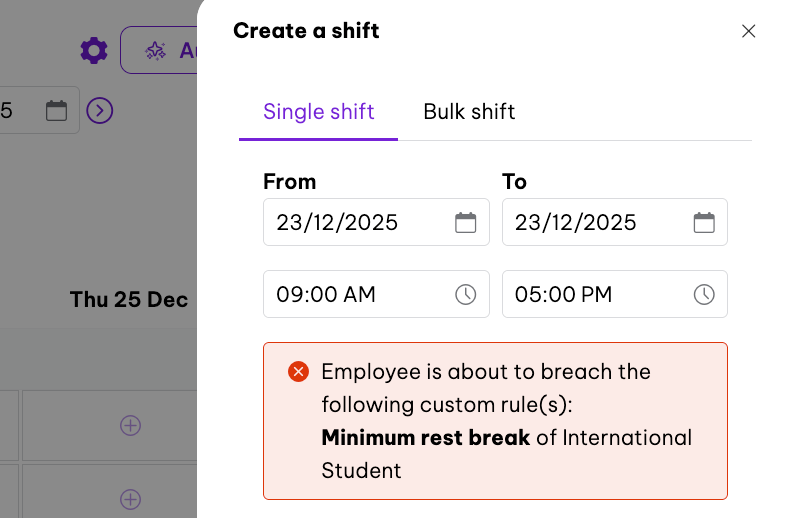Go to next week using circled arrow
Viewport: 792px width, 518px height.
100,110
